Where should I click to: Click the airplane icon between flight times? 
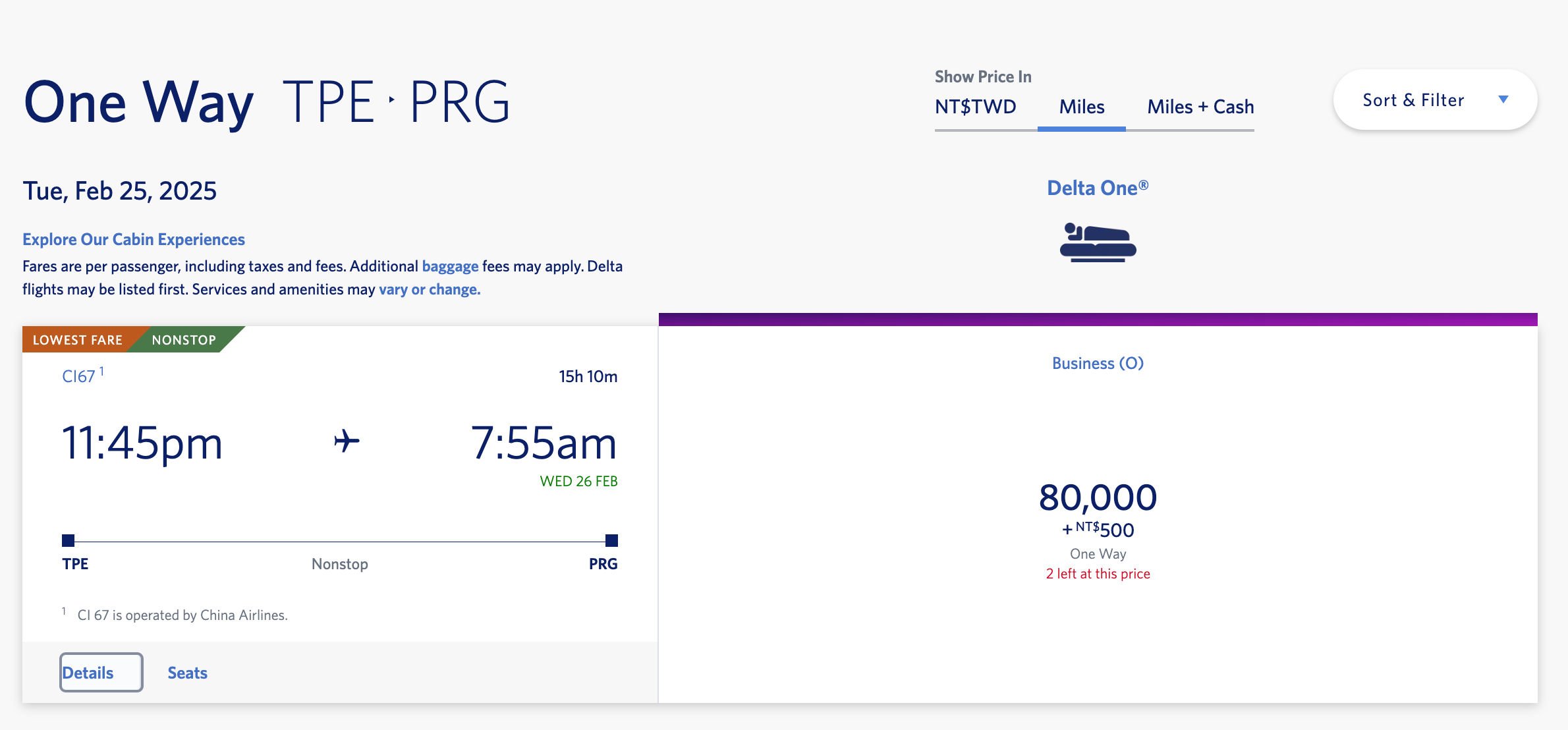click(347, 441)
